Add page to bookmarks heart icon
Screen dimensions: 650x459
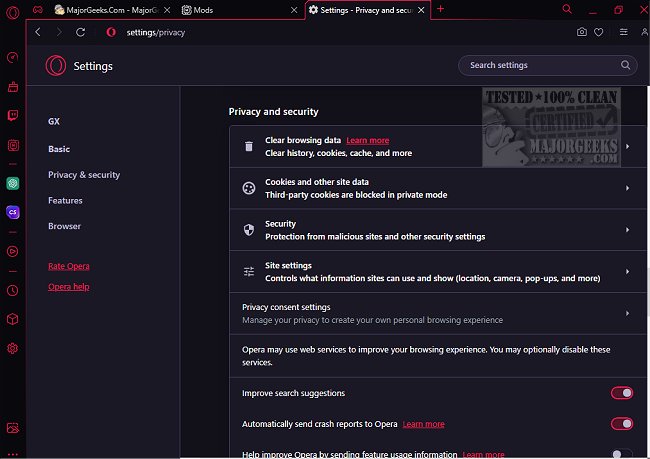(x=599, y=32)
